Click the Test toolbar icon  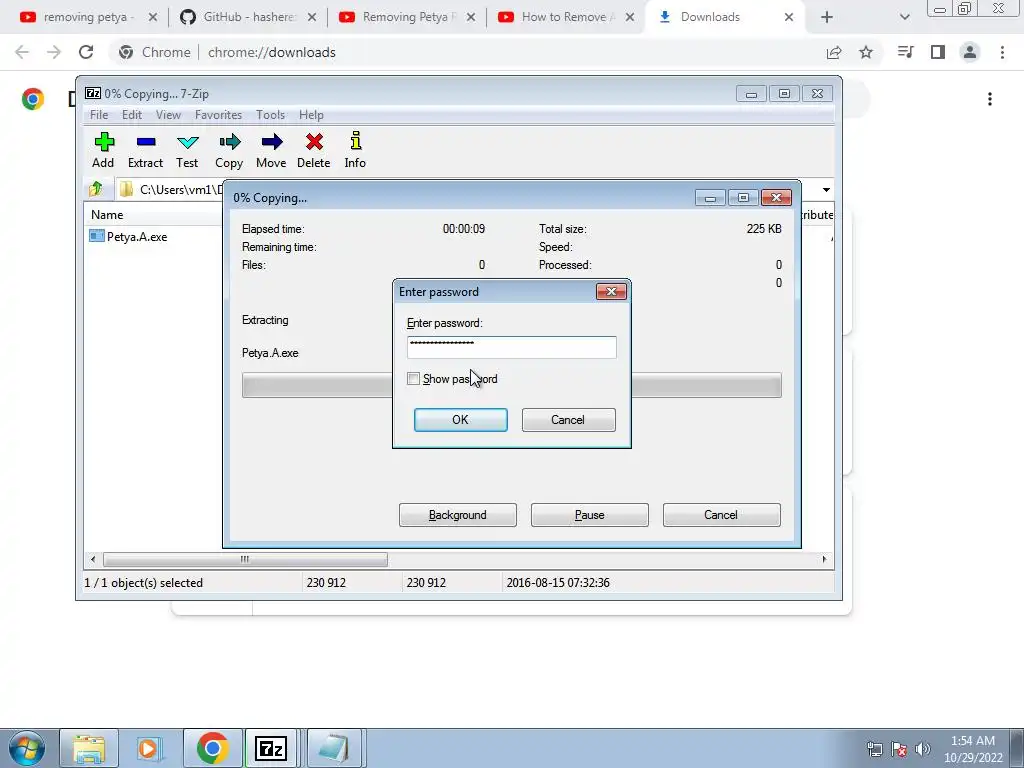click(187, 150)
